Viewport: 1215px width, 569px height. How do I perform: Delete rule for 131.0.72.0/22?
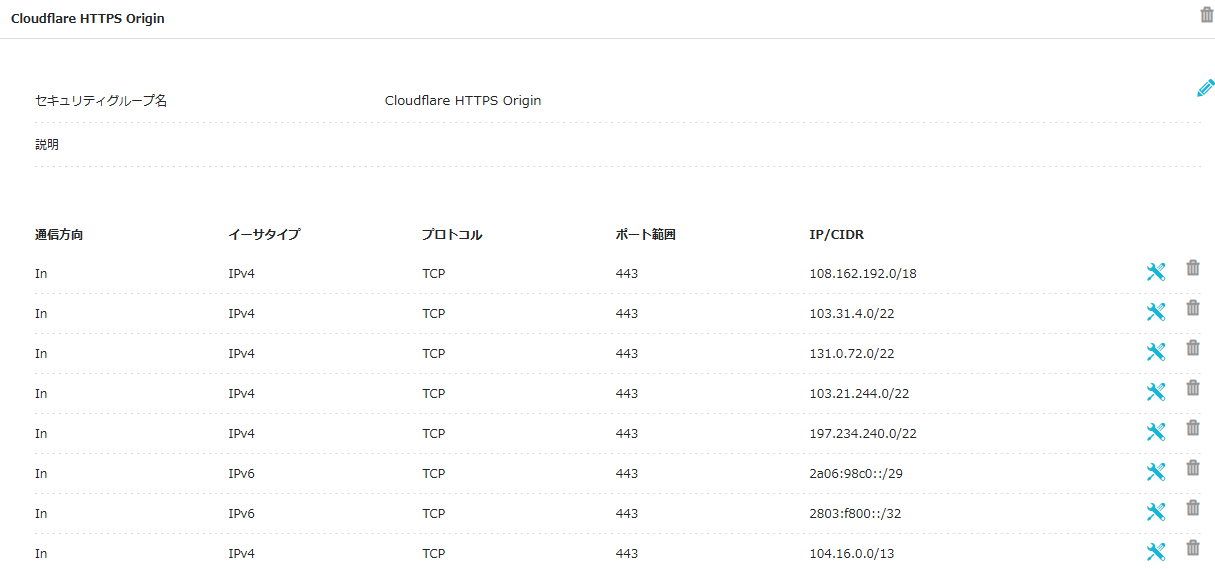(1193, 348)
